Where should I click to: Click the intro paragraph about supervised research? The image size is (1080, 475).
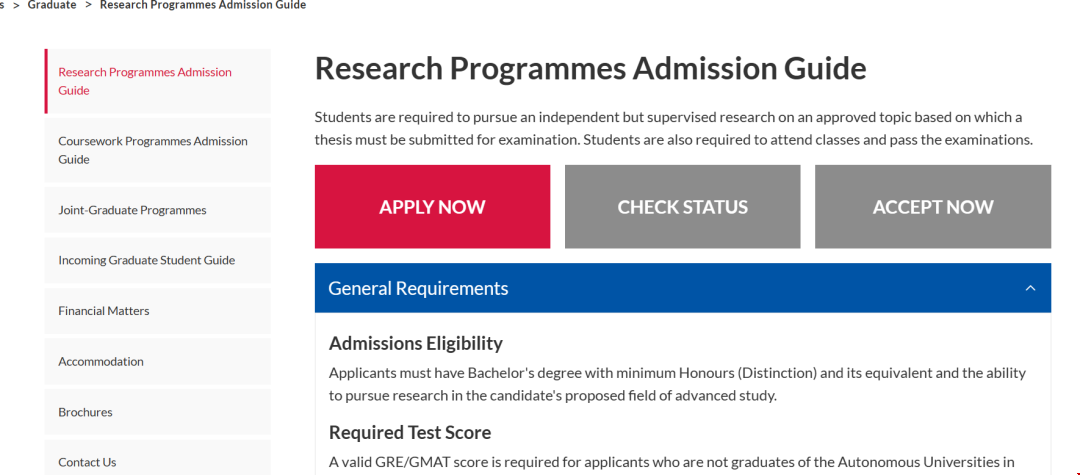tap(672, 128)
